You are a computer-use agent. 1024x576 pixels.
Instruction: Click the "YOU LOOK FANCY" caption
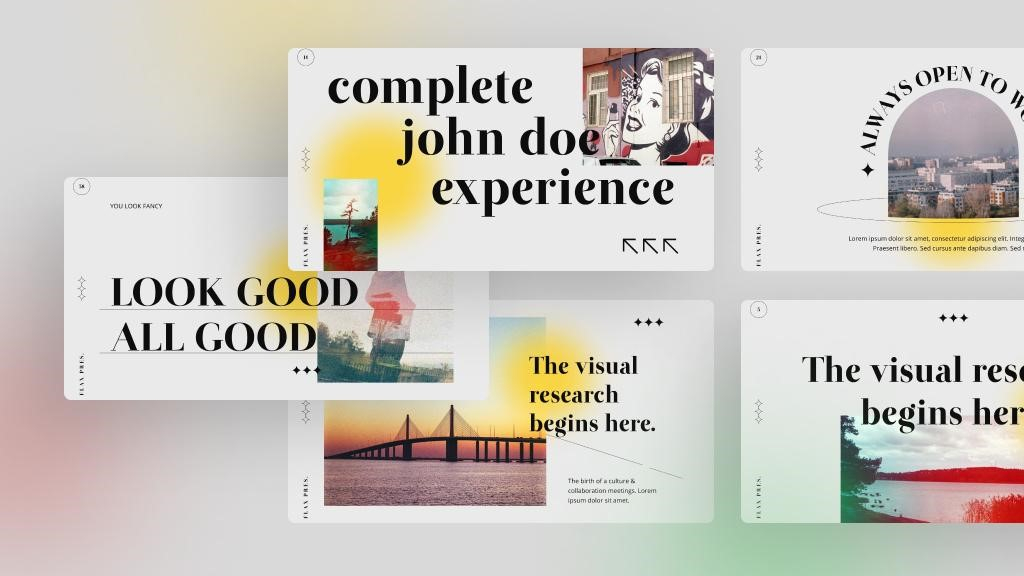tap(136, 206)
